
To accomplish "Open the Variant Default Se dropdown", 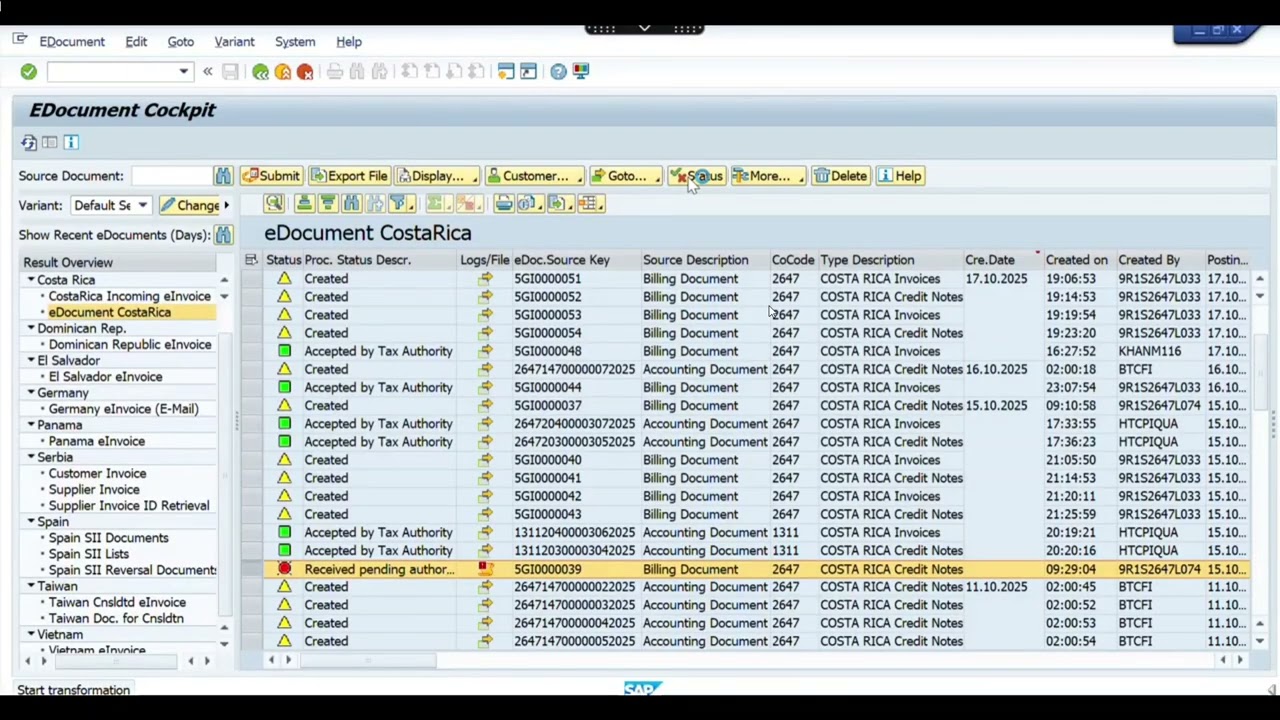I will [142, 205].
